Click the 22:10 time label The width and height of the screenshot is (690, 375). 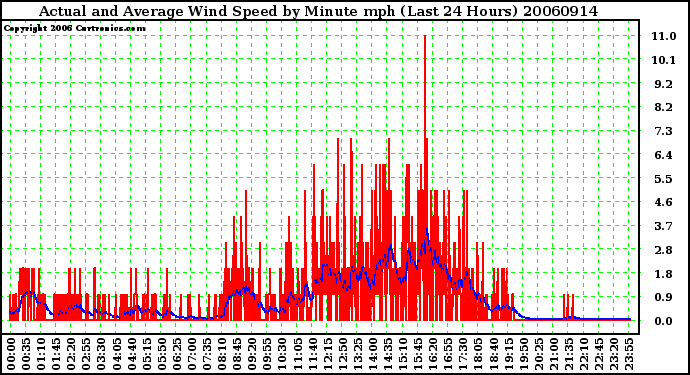point(584,354)
